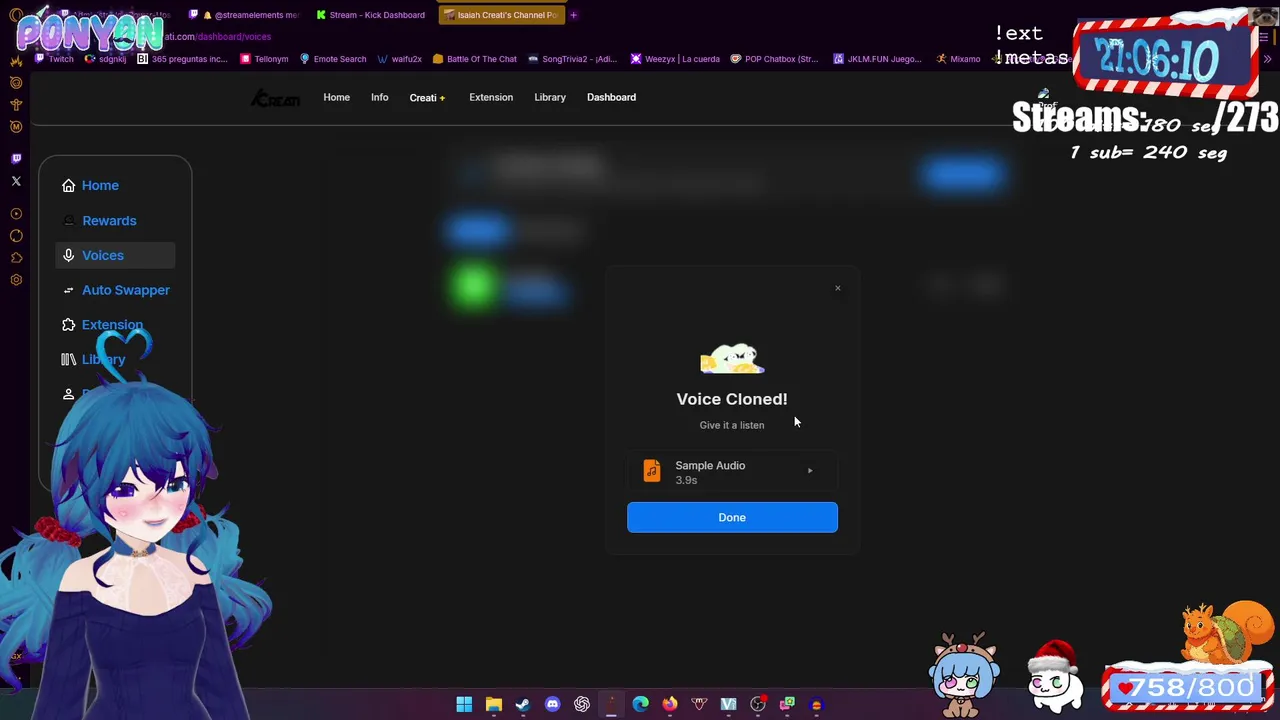This screenshot has width=1280, height=720.
Task: Open a new browser tab
Action: [573, 15]
